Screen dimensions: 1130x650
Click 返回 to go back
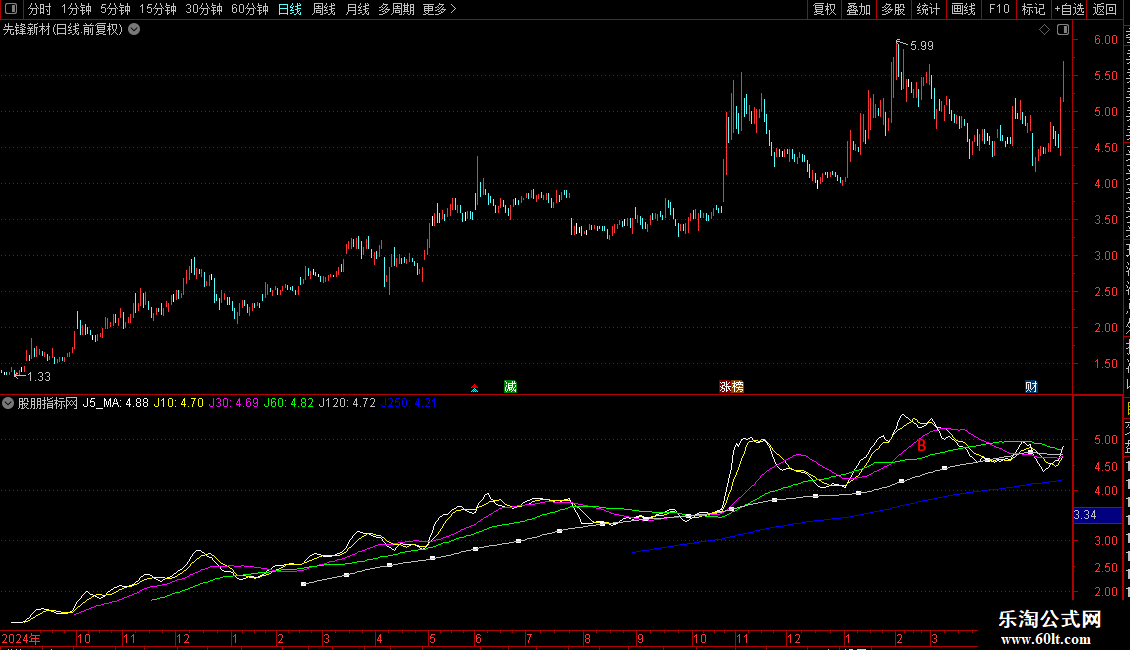pyautogui.click(x=1105, y=9)
